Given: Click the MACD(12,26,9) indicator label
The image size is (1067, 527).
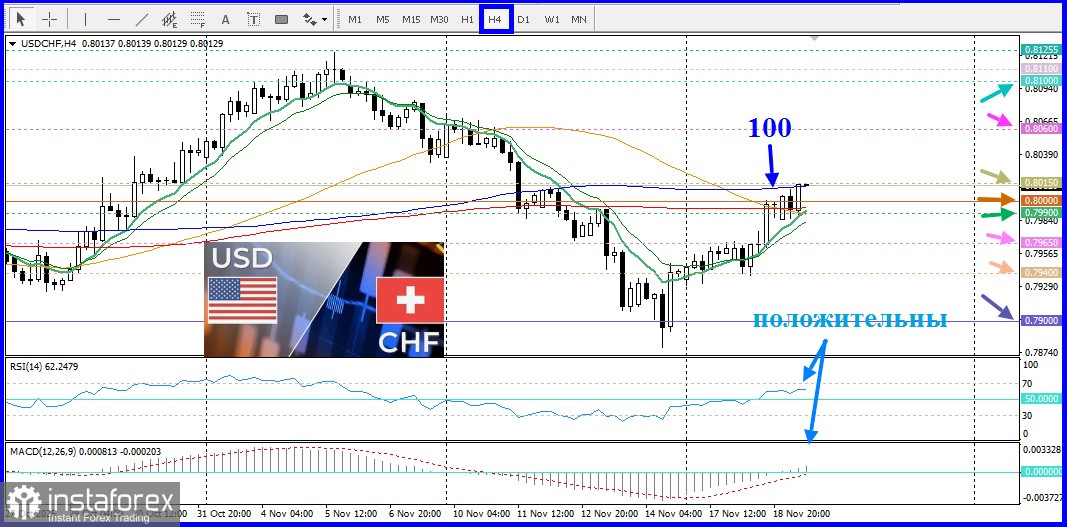Looking at the screenshot, I should [x=85, y=450].
